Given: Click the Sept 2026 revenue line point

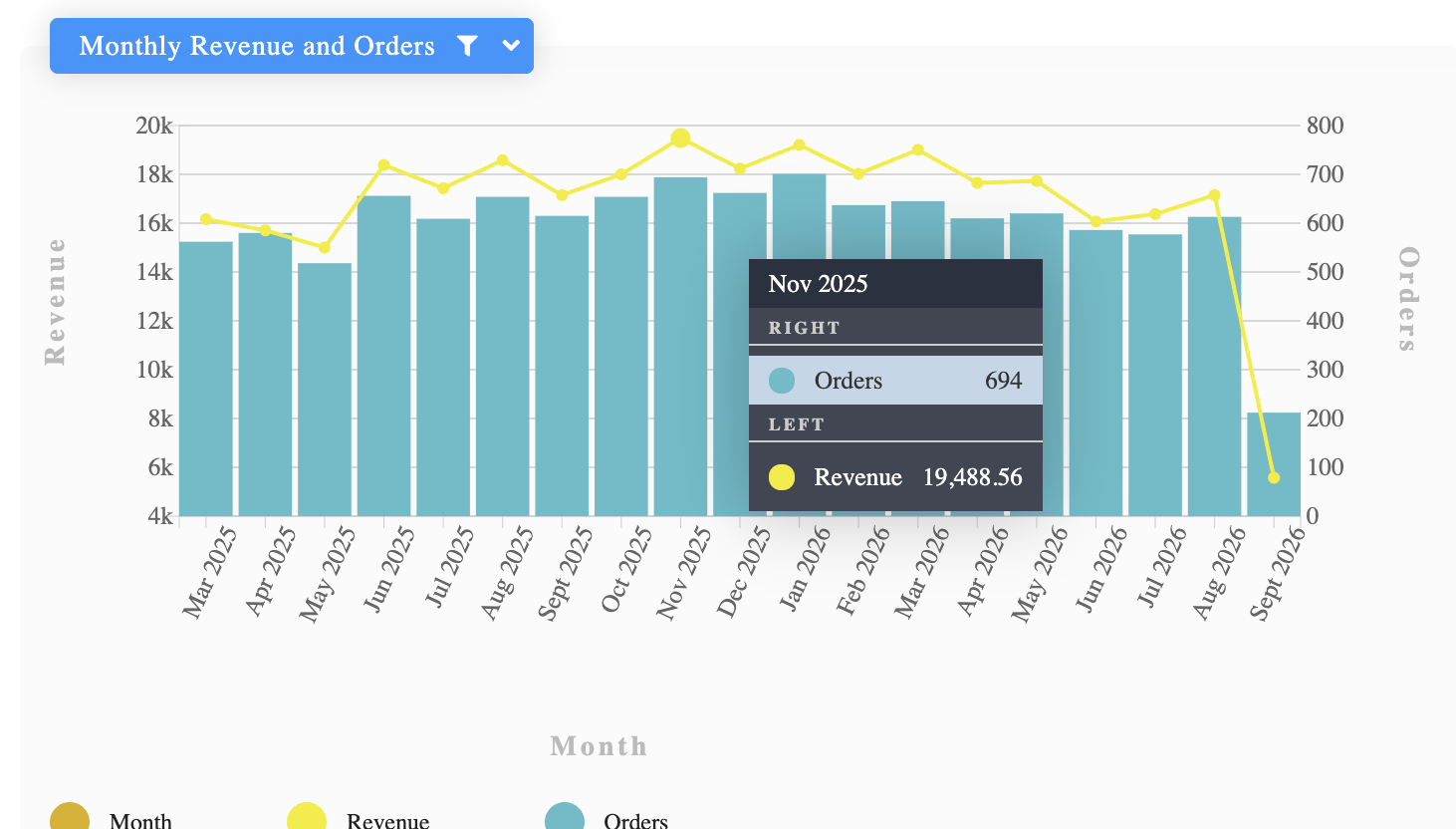Looking at the screenshot, I should click(1274, 477).
